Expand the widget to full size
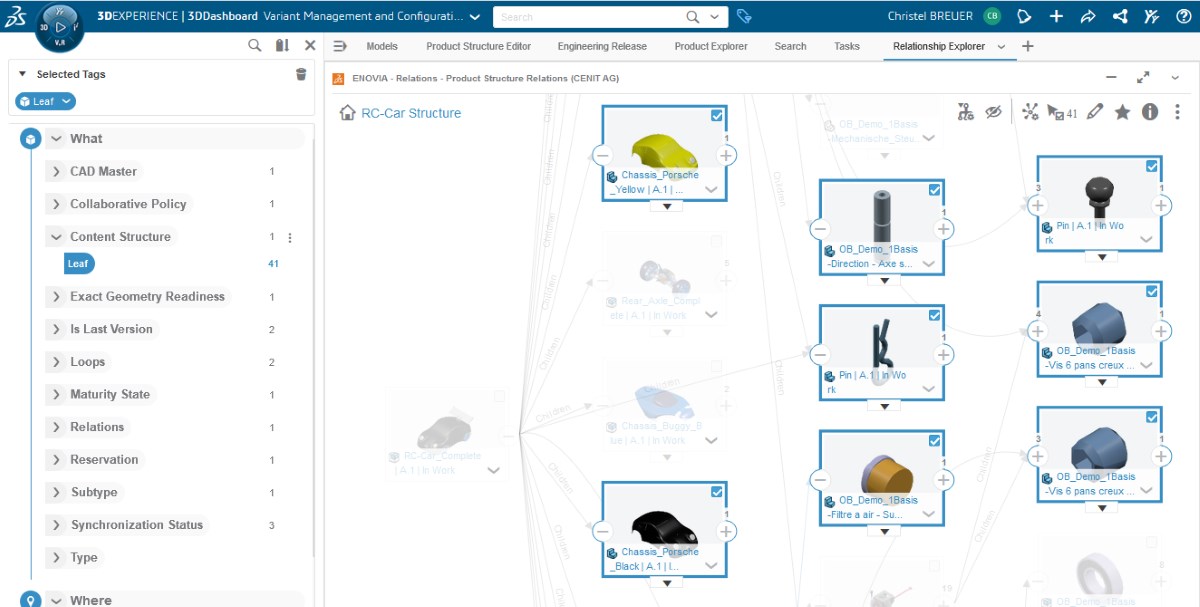The width and height of the screenshot is (1200, 607). coord(1143,78)
